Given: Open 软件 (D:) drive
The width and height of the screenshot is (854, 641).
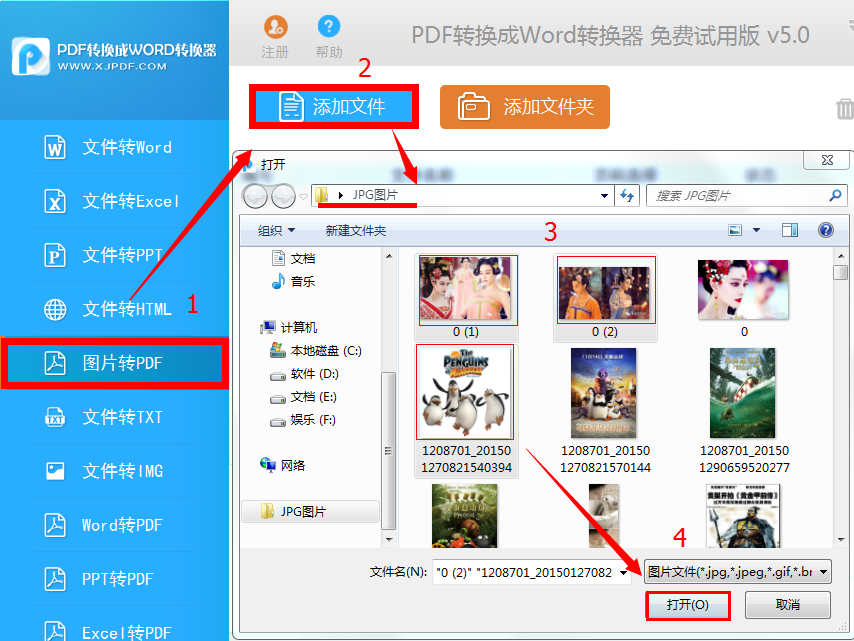Looking at the screenshot, I should click(x=304, y=374).
